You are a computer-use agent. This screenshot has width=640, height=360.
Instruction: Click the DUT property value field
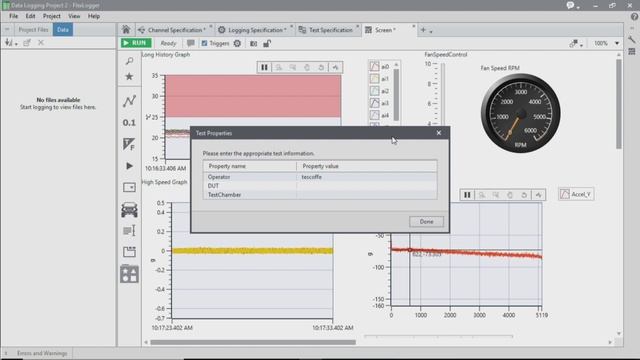pos(367,186)
